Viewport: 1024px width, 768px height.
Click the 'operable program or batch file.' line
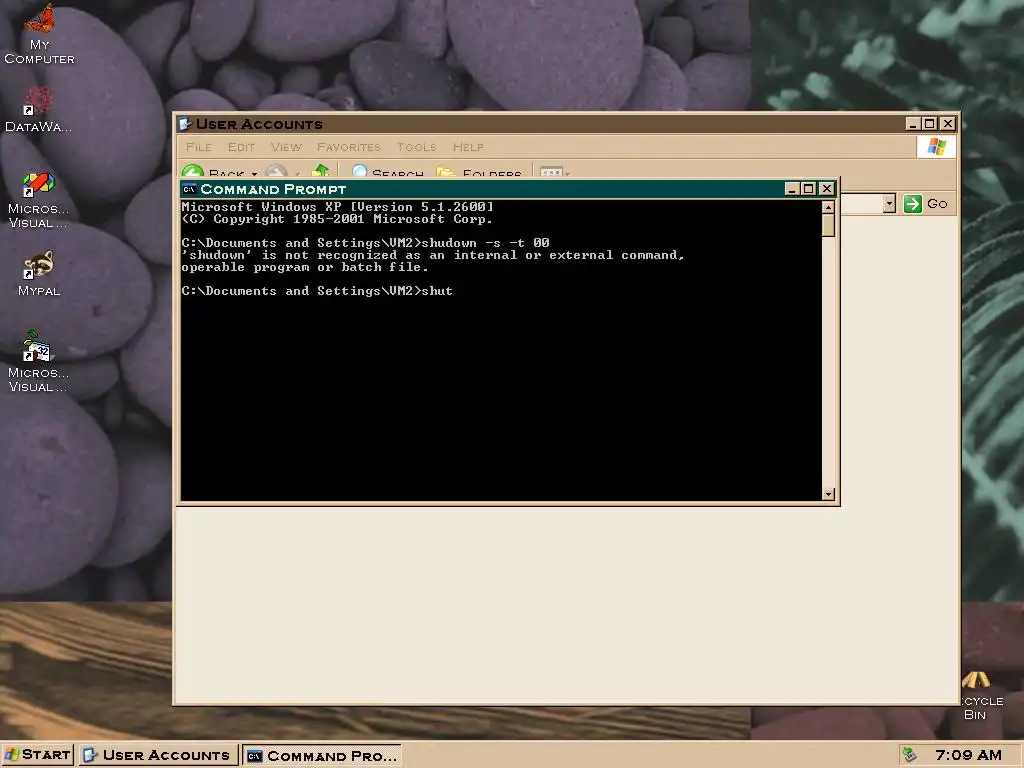[305, 267]
